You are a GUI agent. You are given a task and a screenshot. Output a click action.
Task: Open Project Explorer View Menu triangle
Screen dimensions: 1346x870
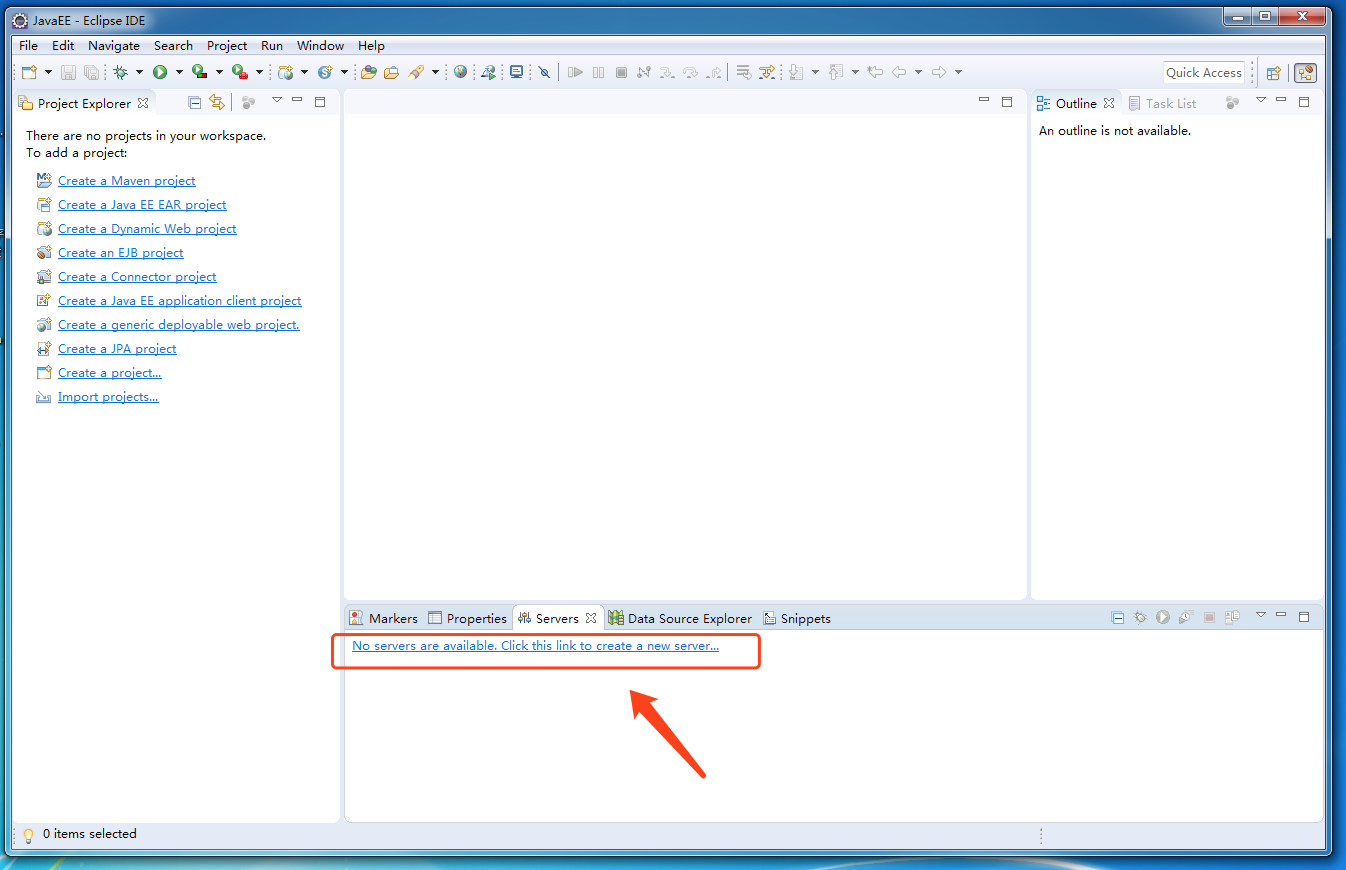(277, 100)
